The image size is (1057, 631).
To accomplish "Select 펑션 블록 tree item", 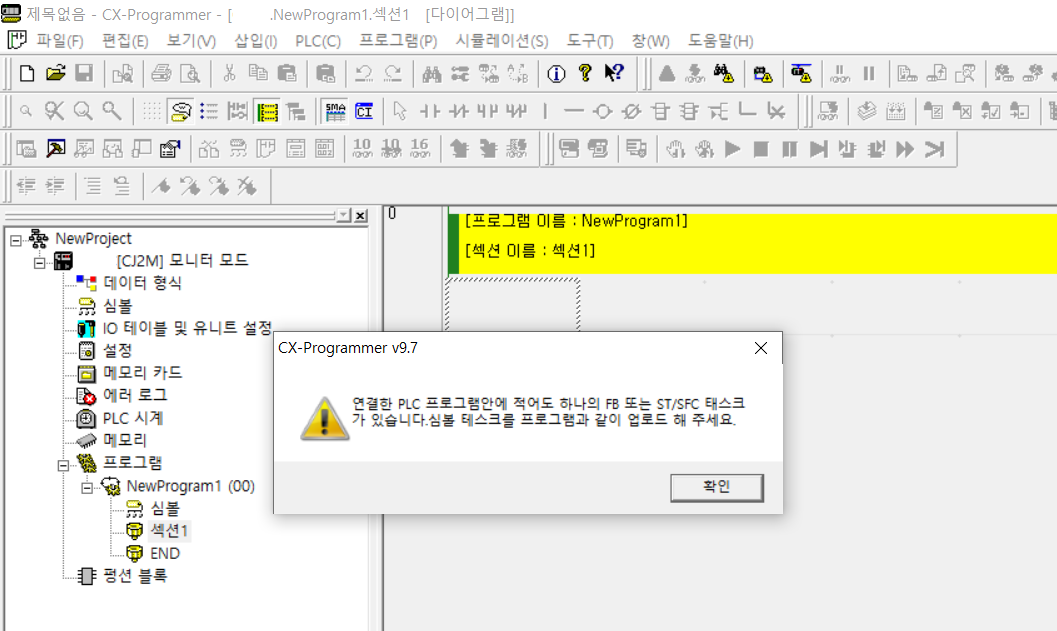I will 135,576.
